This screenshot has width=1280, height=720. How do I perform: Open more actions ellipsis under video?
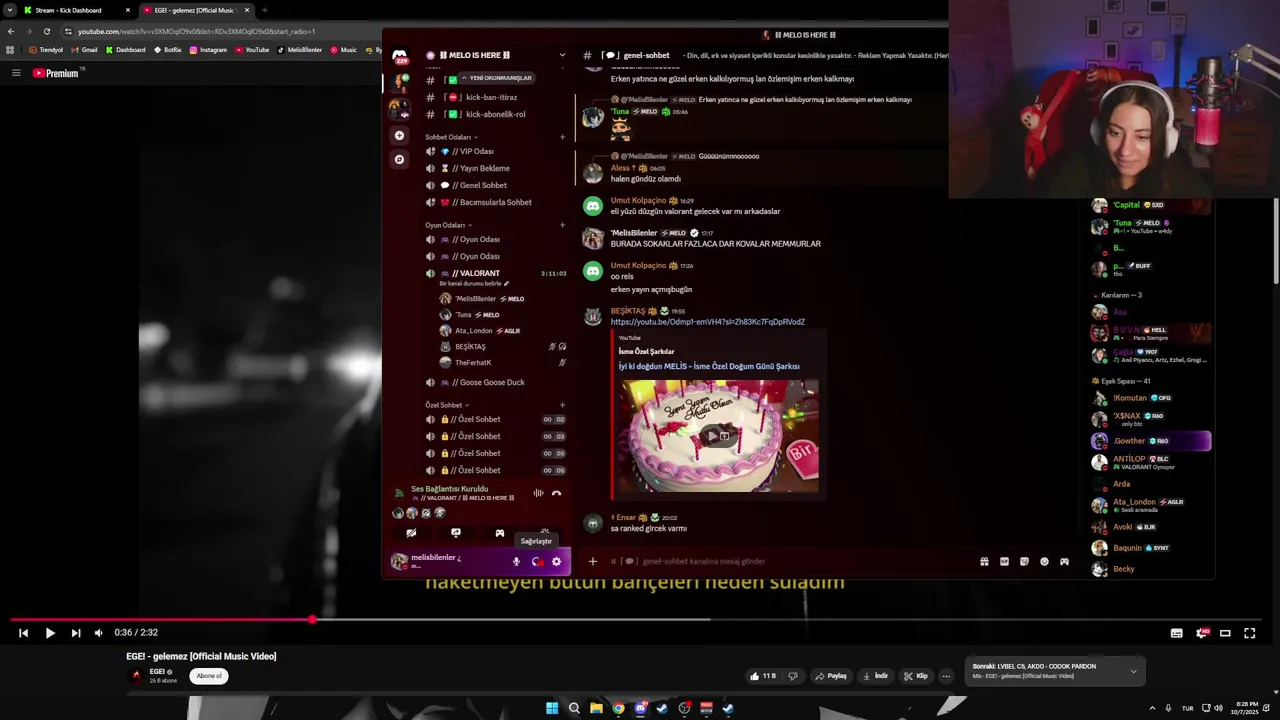(946, 676)
